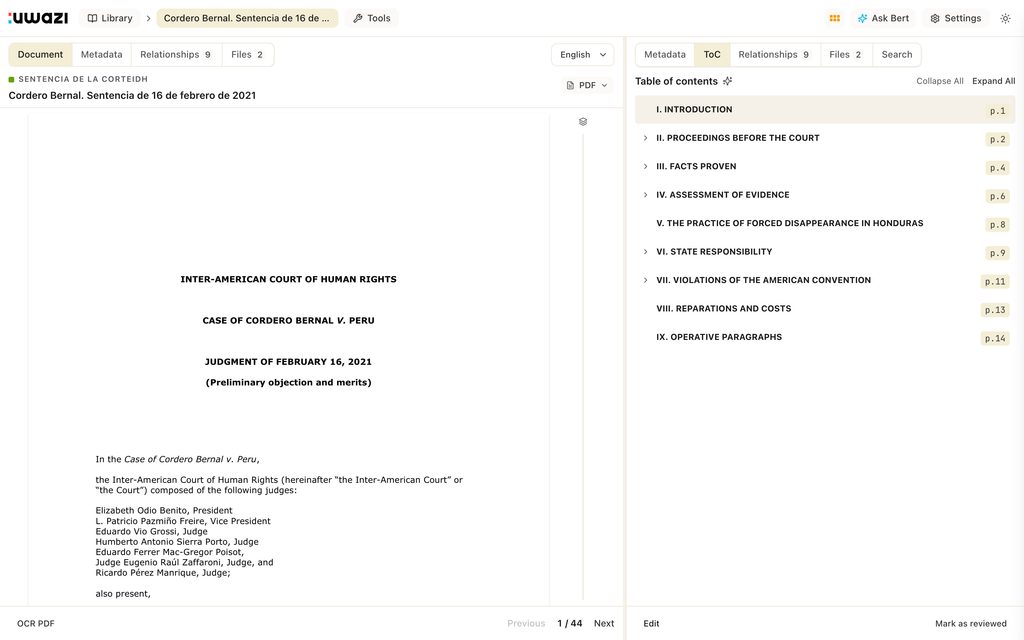Open the PDF format dropdown
The image size is (1024, 640).
[587, 85]
